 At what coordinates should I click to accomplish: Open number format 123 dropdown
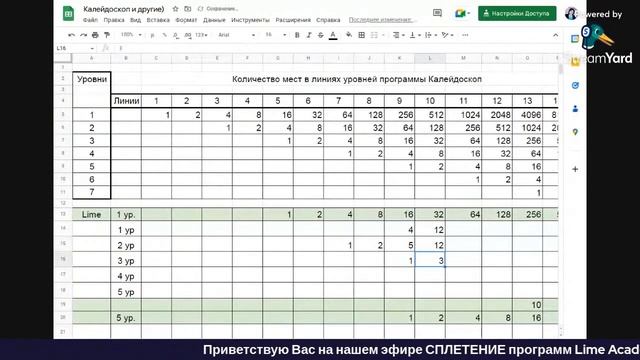[201, 35]
